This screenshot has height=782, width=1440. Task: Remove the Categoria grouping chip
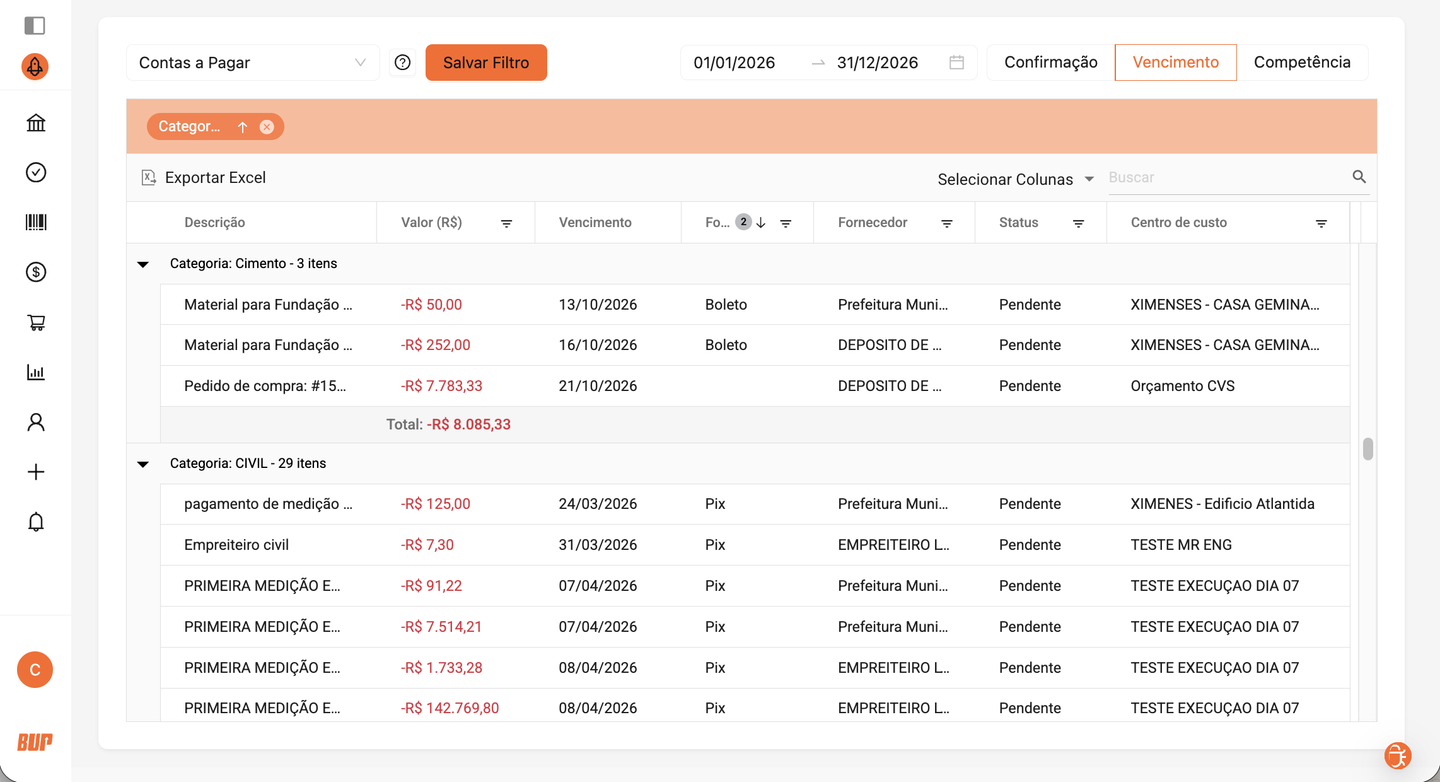267,127
